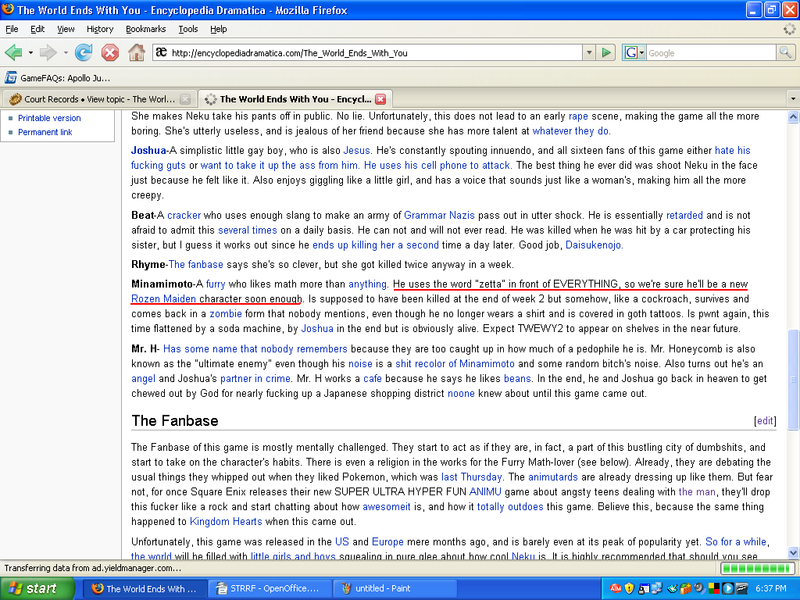Open the ANIMU link
This screenshot has width=800, height=600.
(x=485, y=492)
